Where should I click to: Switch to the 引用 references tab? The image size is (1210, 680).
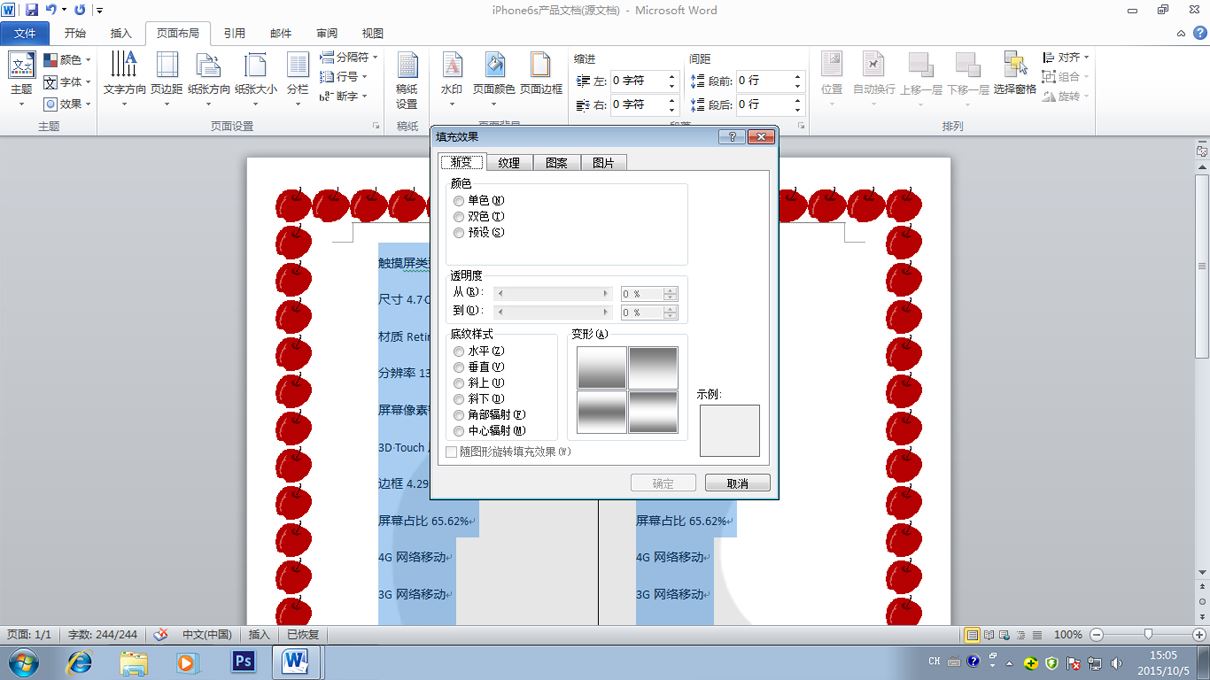click(x=234, y=33)
